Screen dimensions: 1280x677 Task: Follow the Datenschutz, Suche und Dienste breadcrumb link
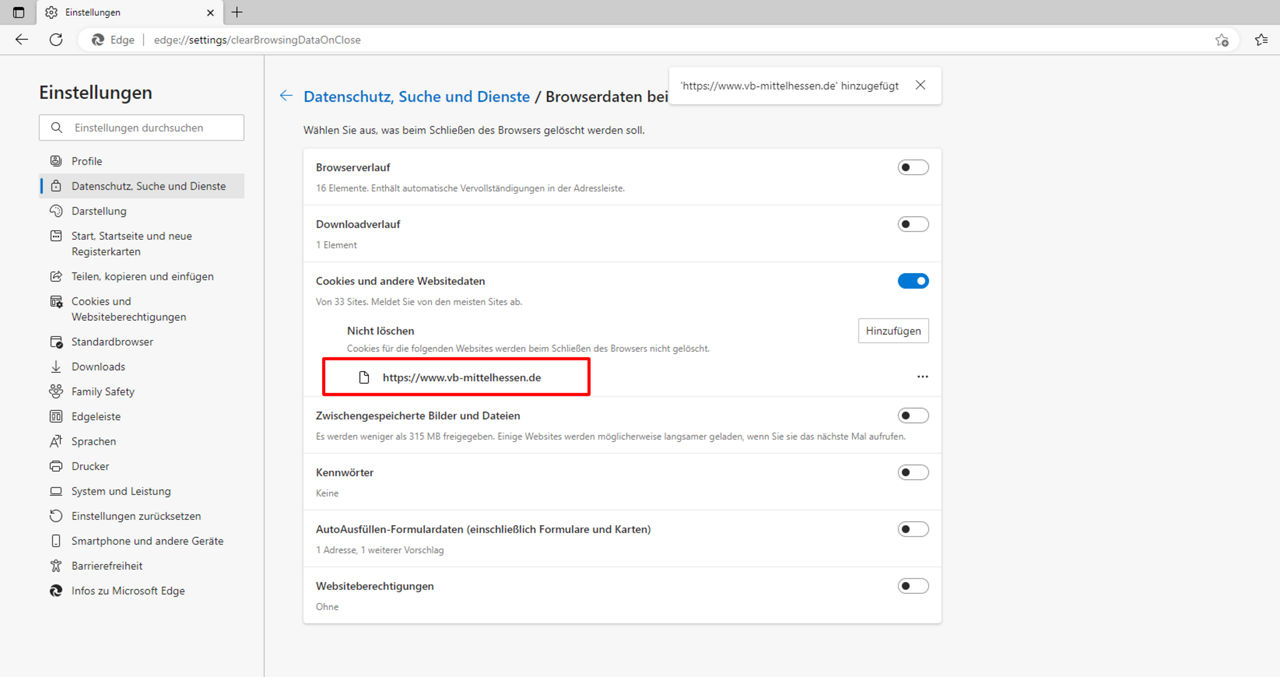coord(416,96)
